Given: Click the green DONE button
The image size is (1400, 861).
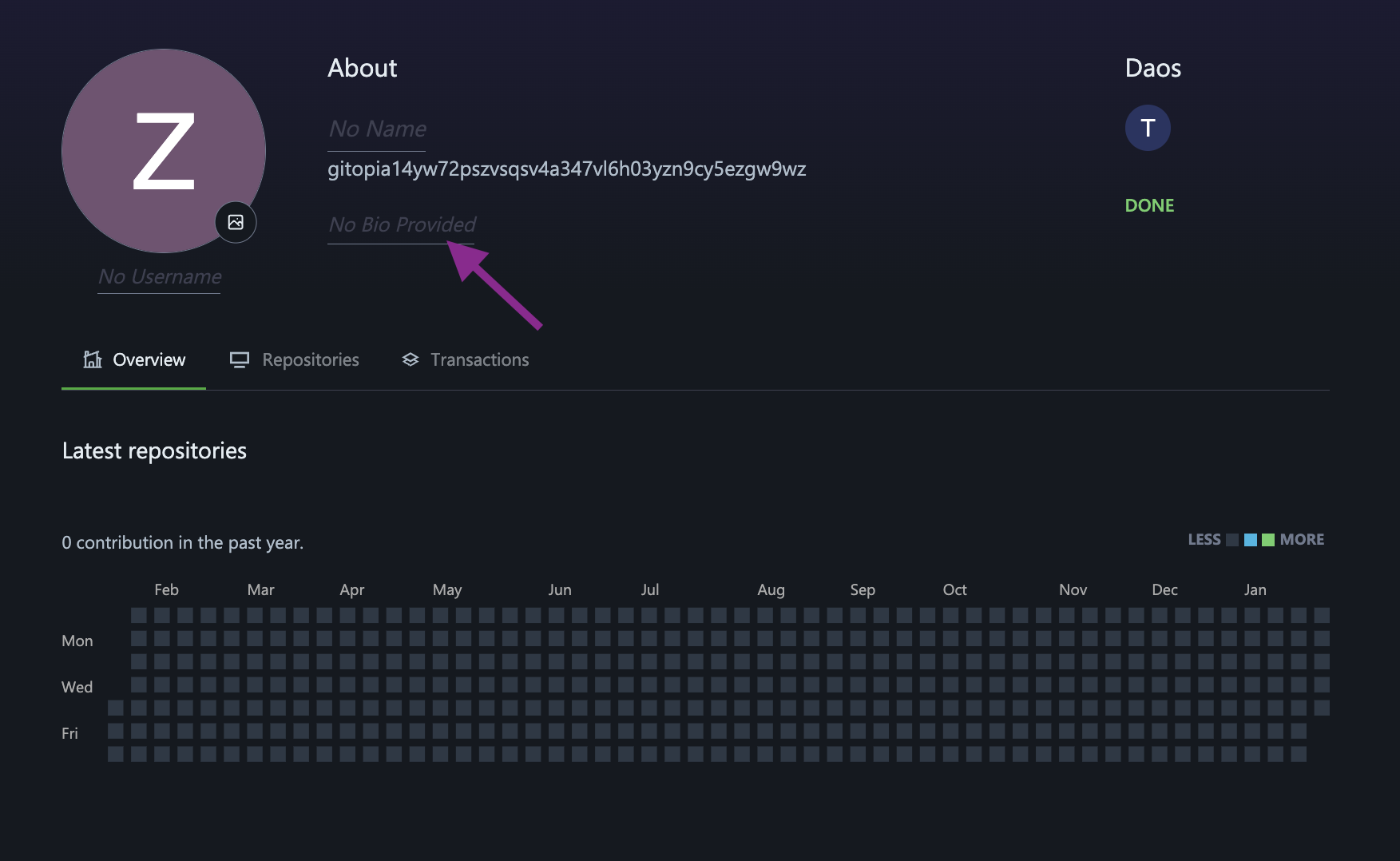Looking at the screenshot, I should (1149, 205).
